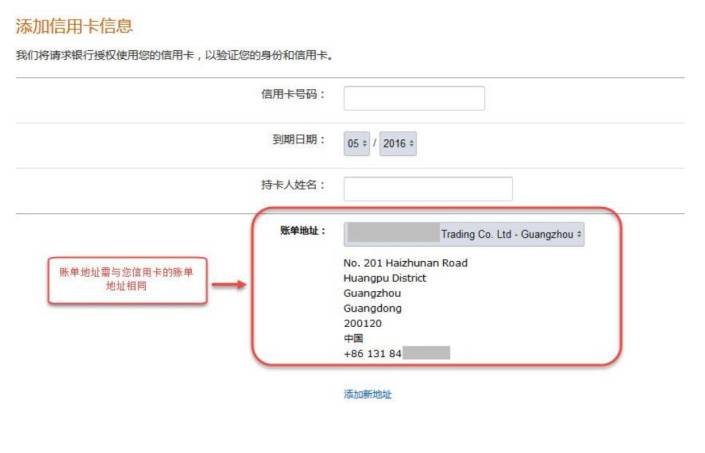The image size is (705, 453).
Task: Select the No. 201 Haizhunan Road address line
Action: pyautogui.click(x=406, y=263)
